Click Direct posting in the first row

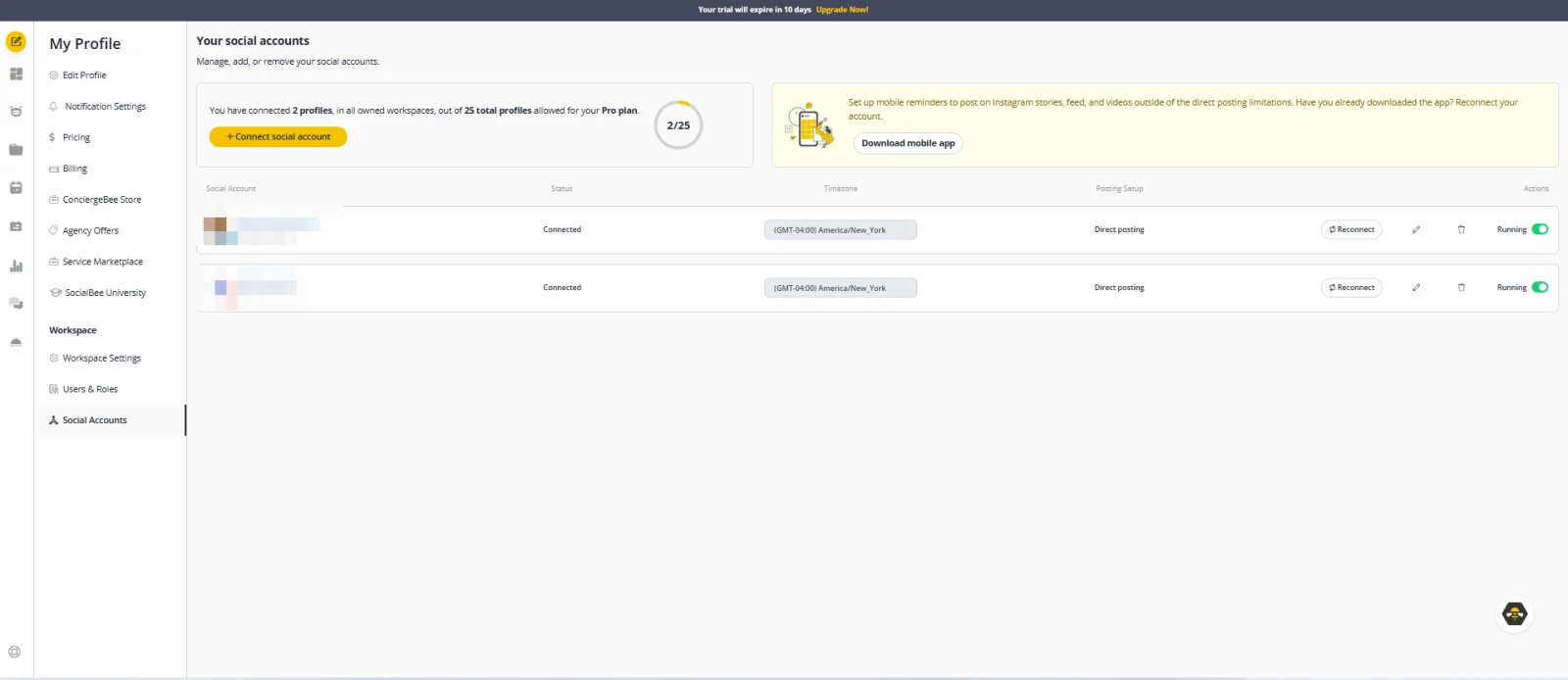click(x=1119, y=229)
